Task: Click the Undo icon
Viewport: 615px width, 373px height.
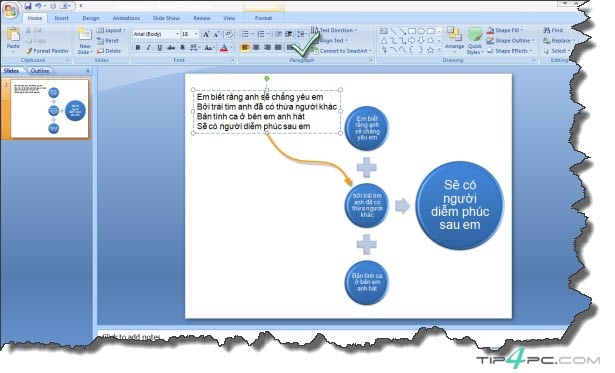Action: (x=38, y=6)
